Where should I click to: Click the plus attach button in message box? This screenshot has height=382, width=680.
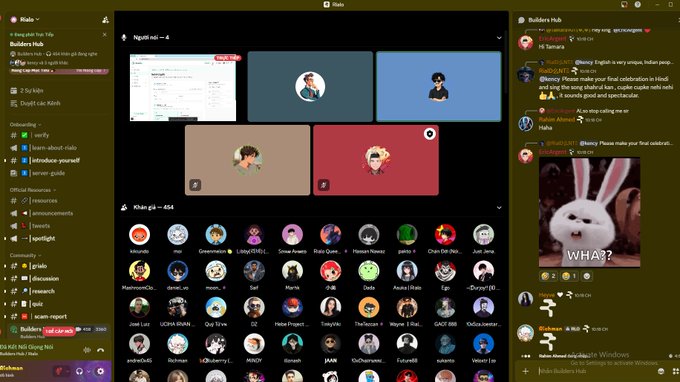tap(525, 371)
